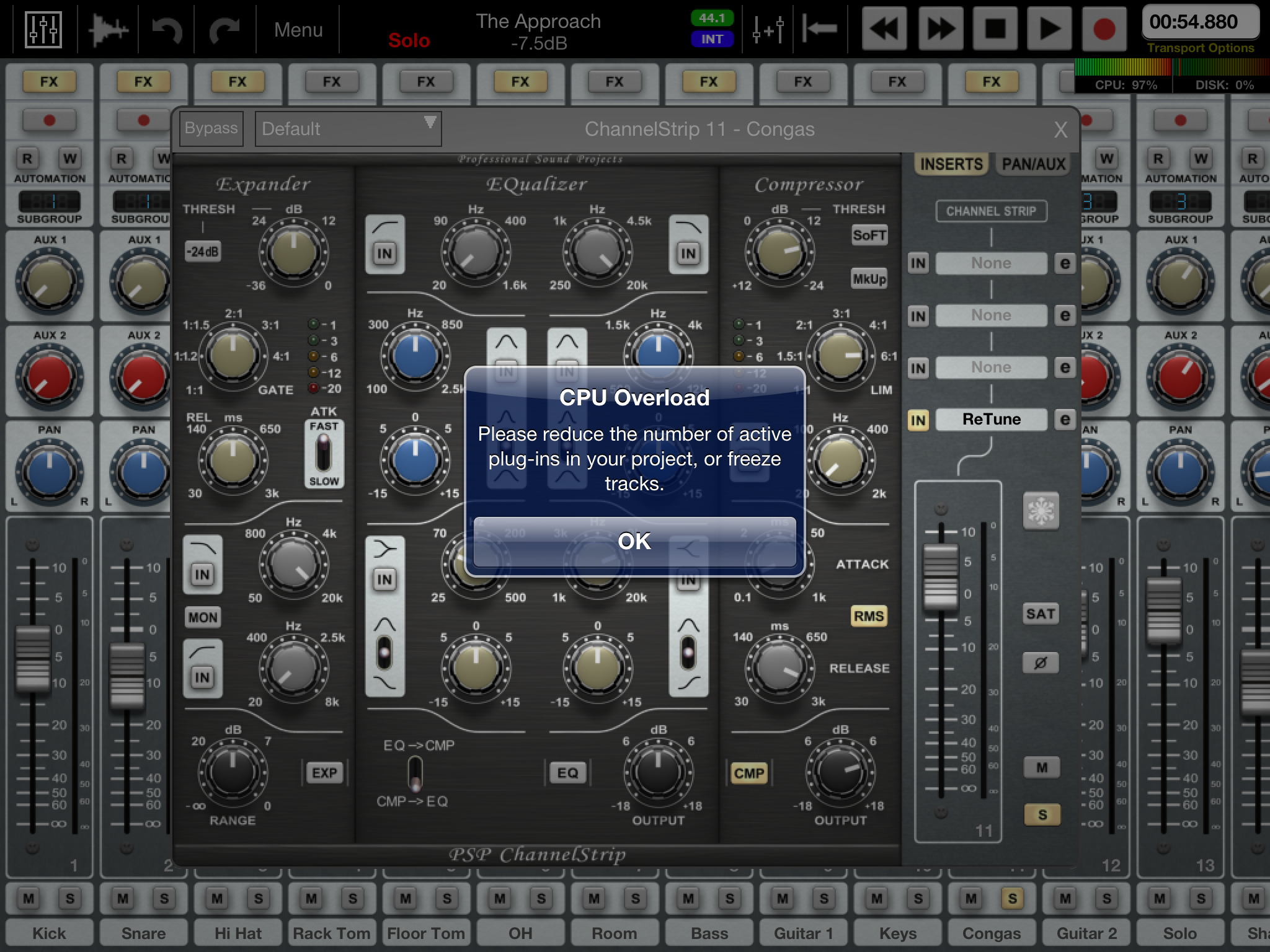1270x952 pixels.
Task: Click expander THRESH knob
Action: pos(293,252)
